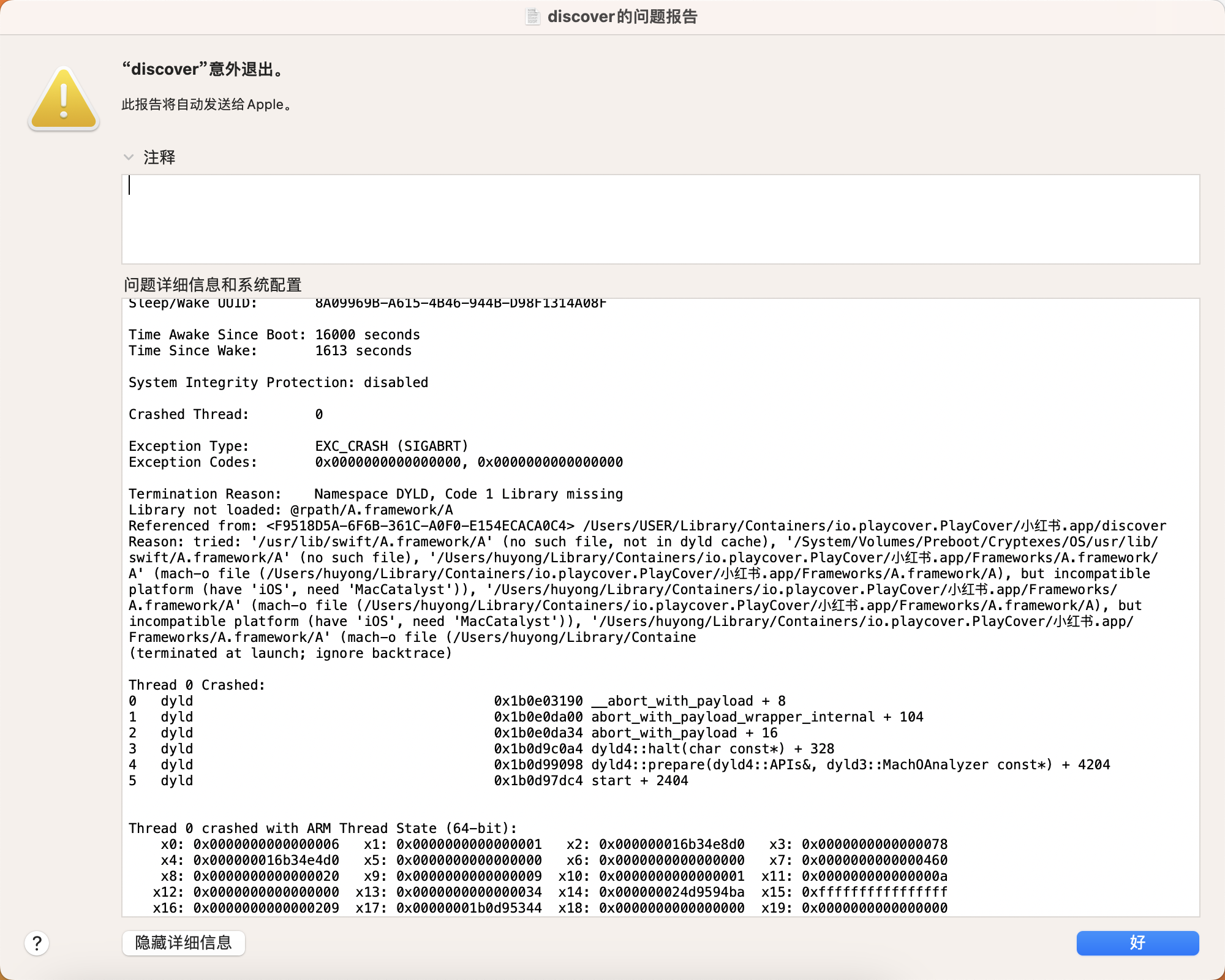
Task: Click the 注释 section label
Action: 159,157
